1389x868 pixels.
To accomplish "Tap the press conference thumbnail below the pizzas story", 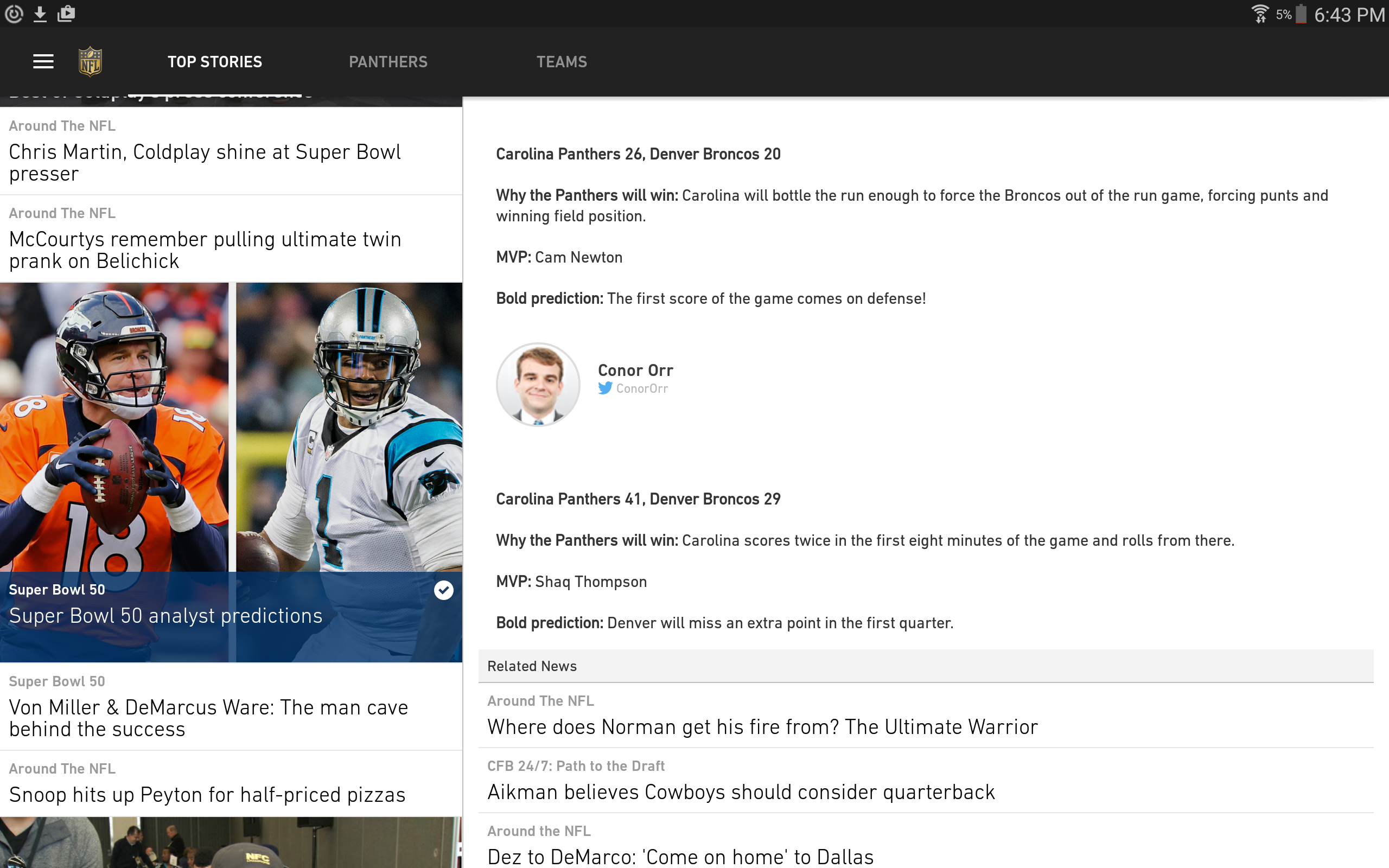I will (x=231, y=842).
